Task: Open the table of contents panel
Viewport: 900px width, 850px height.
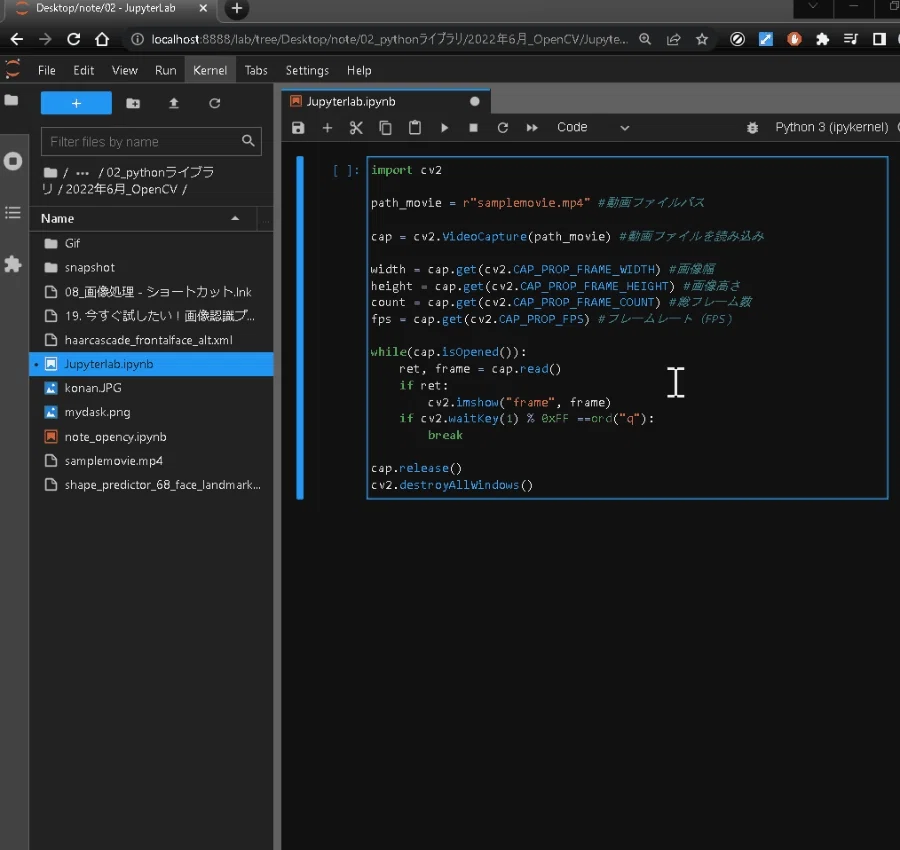Action: 13,213
